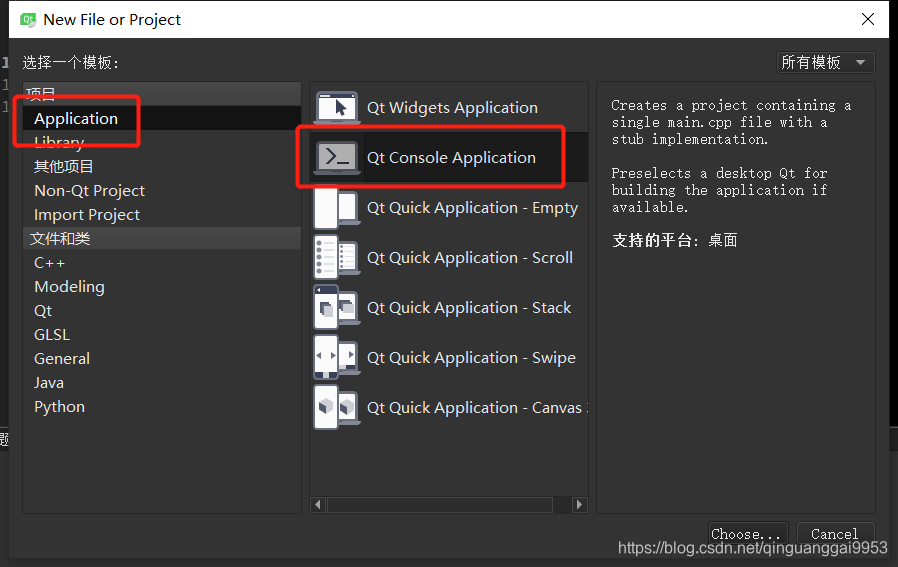Viewport: 898px width, 567px height.
Task: Select the Application category
Action: pyautogui.click(x=162, y=119)
